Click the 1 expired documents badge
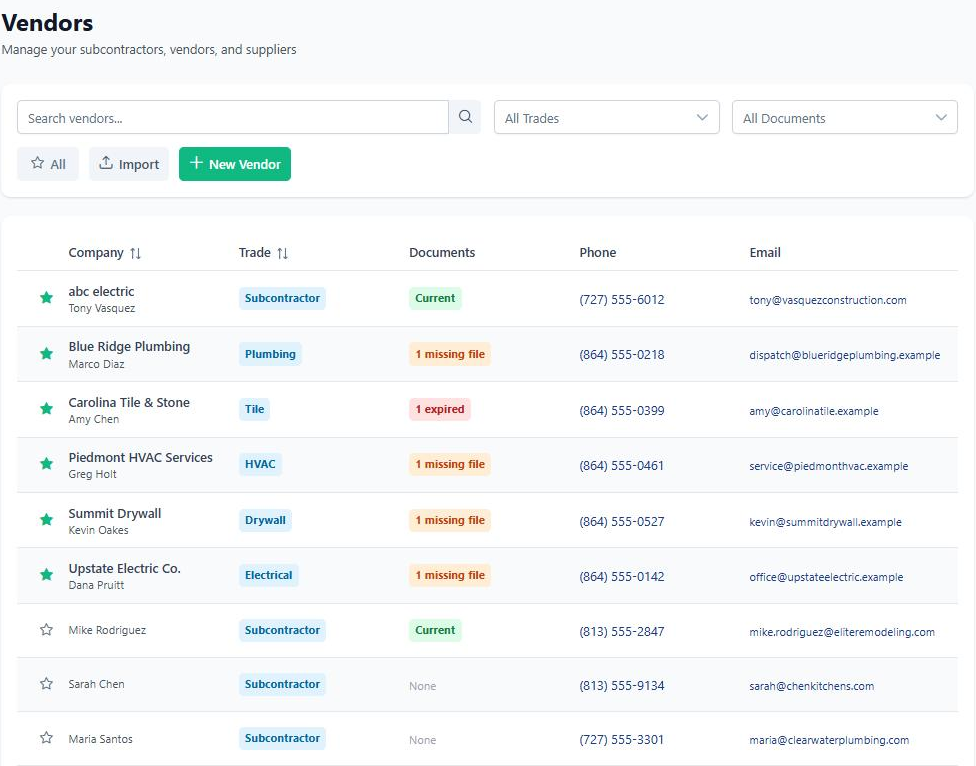The width and height of the screenshot is (976, 766). (439, 409)
